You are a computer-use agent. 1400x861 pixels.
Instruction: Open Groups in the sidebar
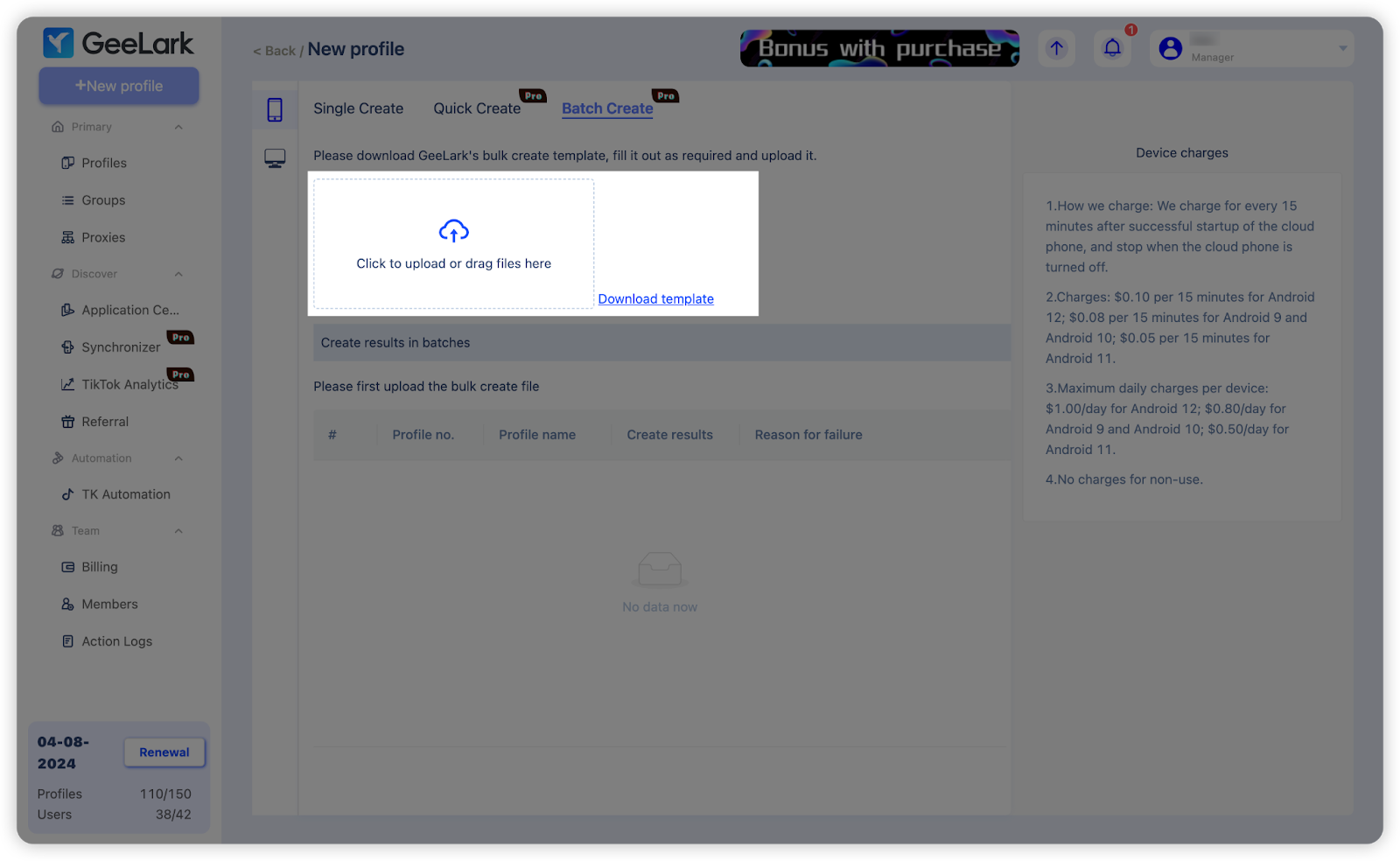[x=103, y=200]
